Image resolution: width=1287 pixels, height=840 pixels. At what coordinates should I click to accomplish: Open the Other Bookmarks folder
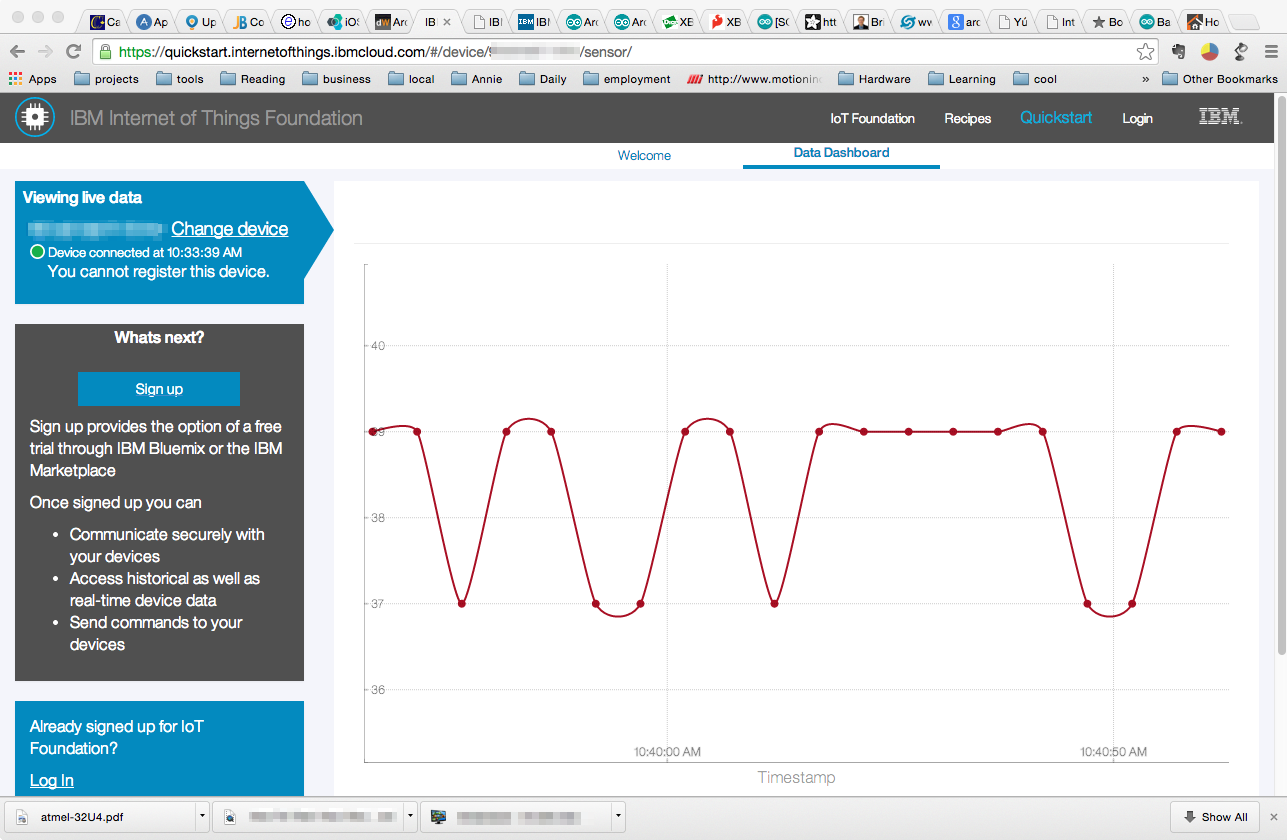1220,79
